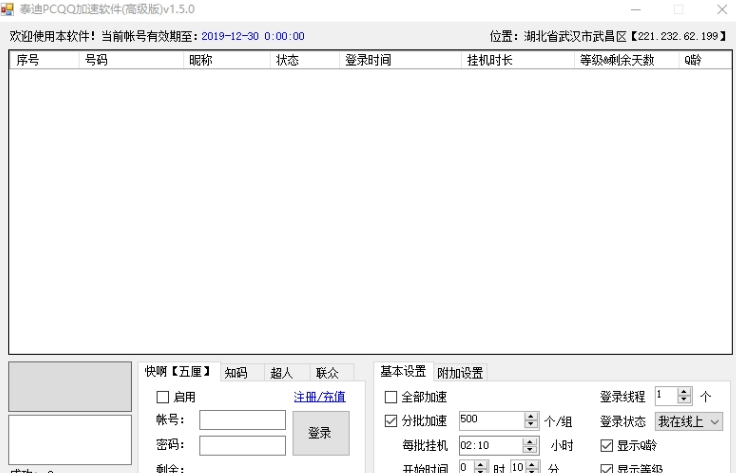Image resolution: width=736 pixels, height=473 pixels.
Task: Sort by the 挂机时长 column header
Action: click(x=518, y=60)
